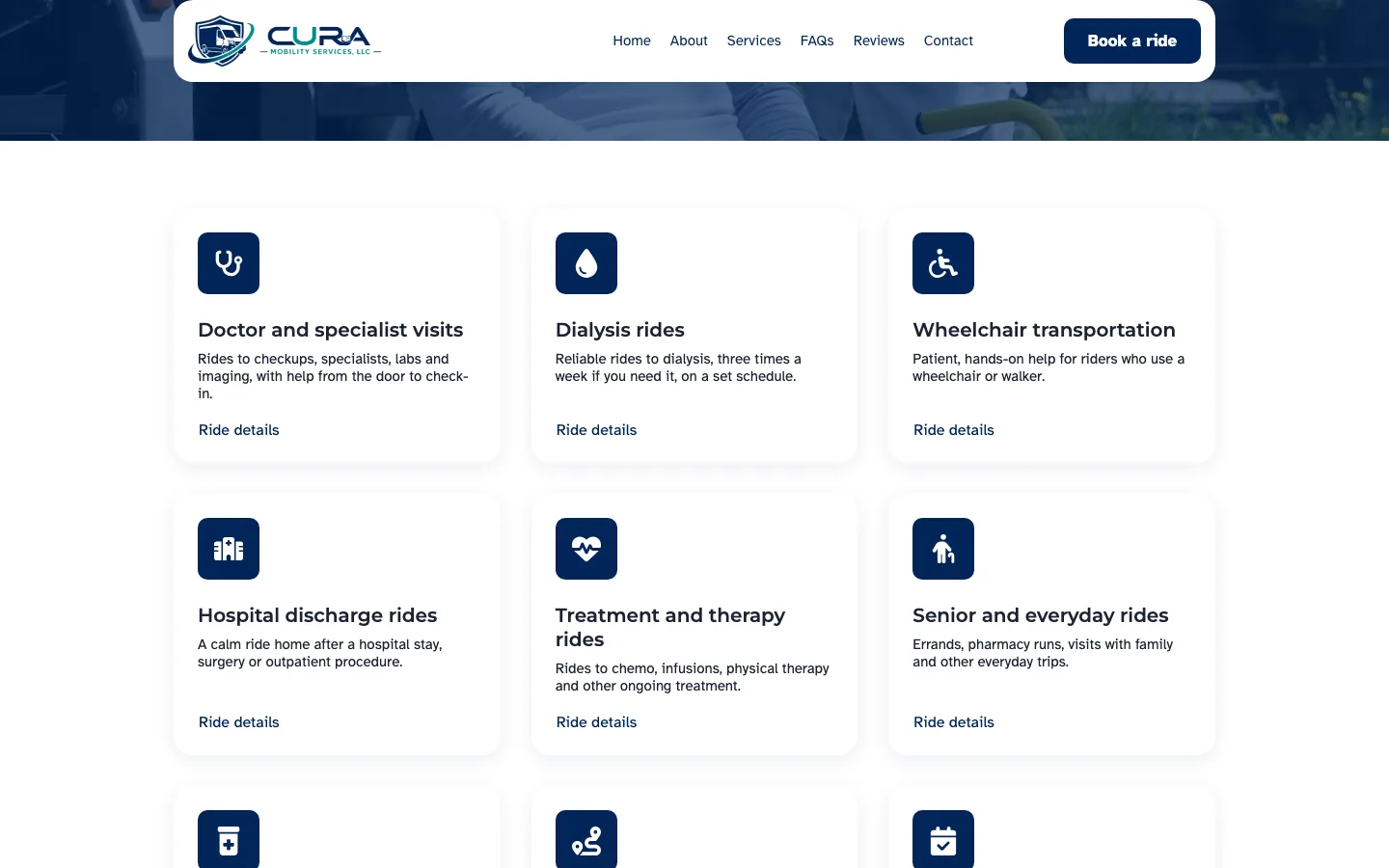Click the Dialysis rides heading
The width and height of the screenshot is (1389, 868).
(x=620, y=330)
